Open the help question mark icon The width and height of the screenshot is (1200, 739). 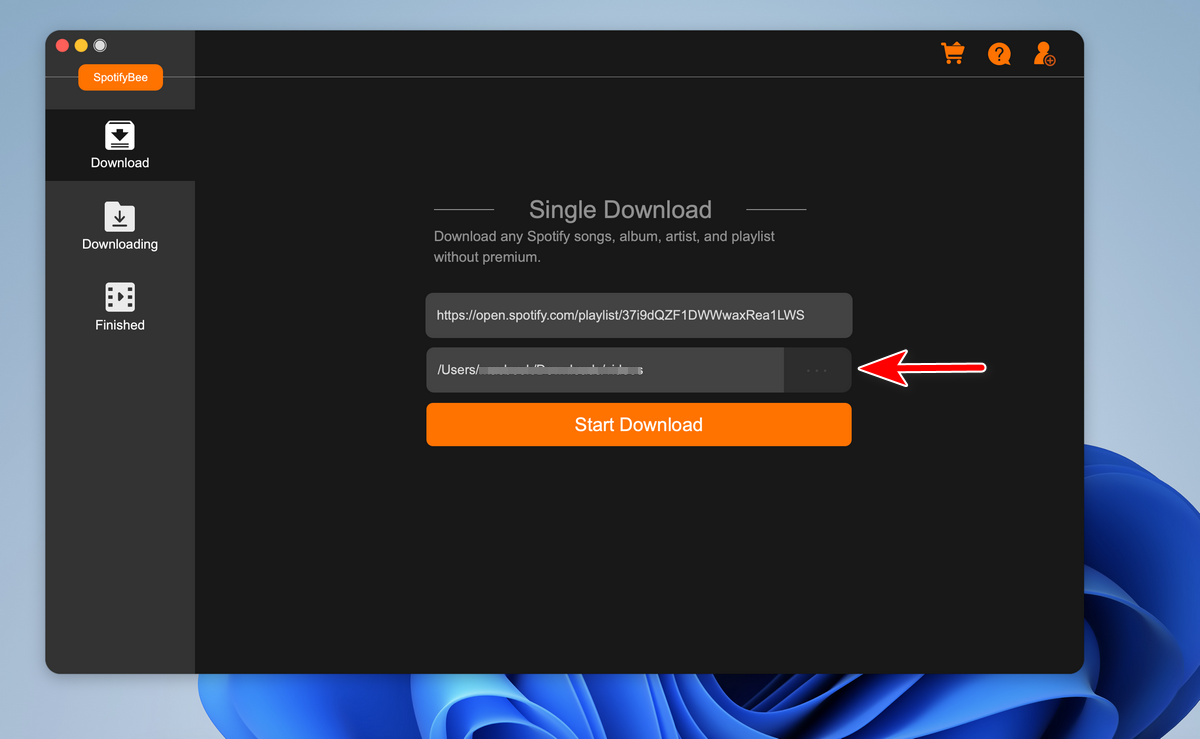click(999, 54)
